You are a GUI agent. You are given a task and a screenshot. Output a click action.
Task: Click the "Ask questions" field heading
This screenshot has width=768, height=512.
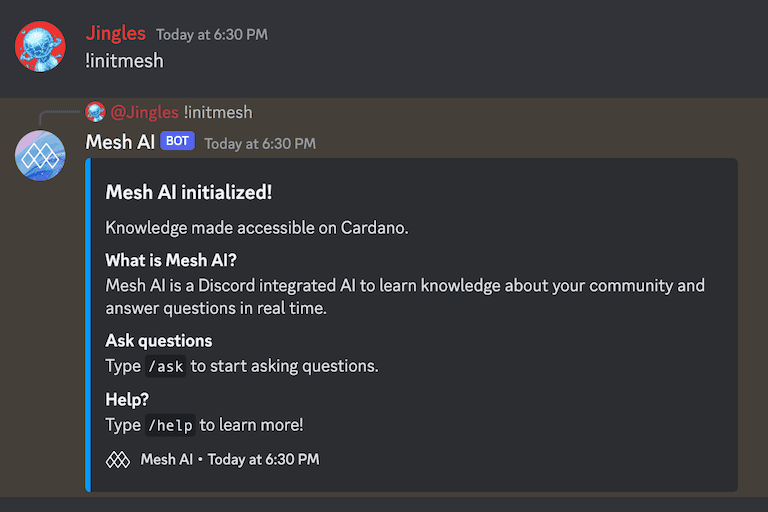159,341
